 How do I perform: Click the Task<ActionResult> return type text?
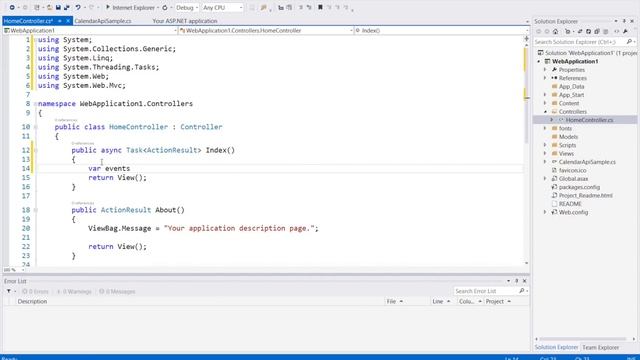tap(164, 150)
